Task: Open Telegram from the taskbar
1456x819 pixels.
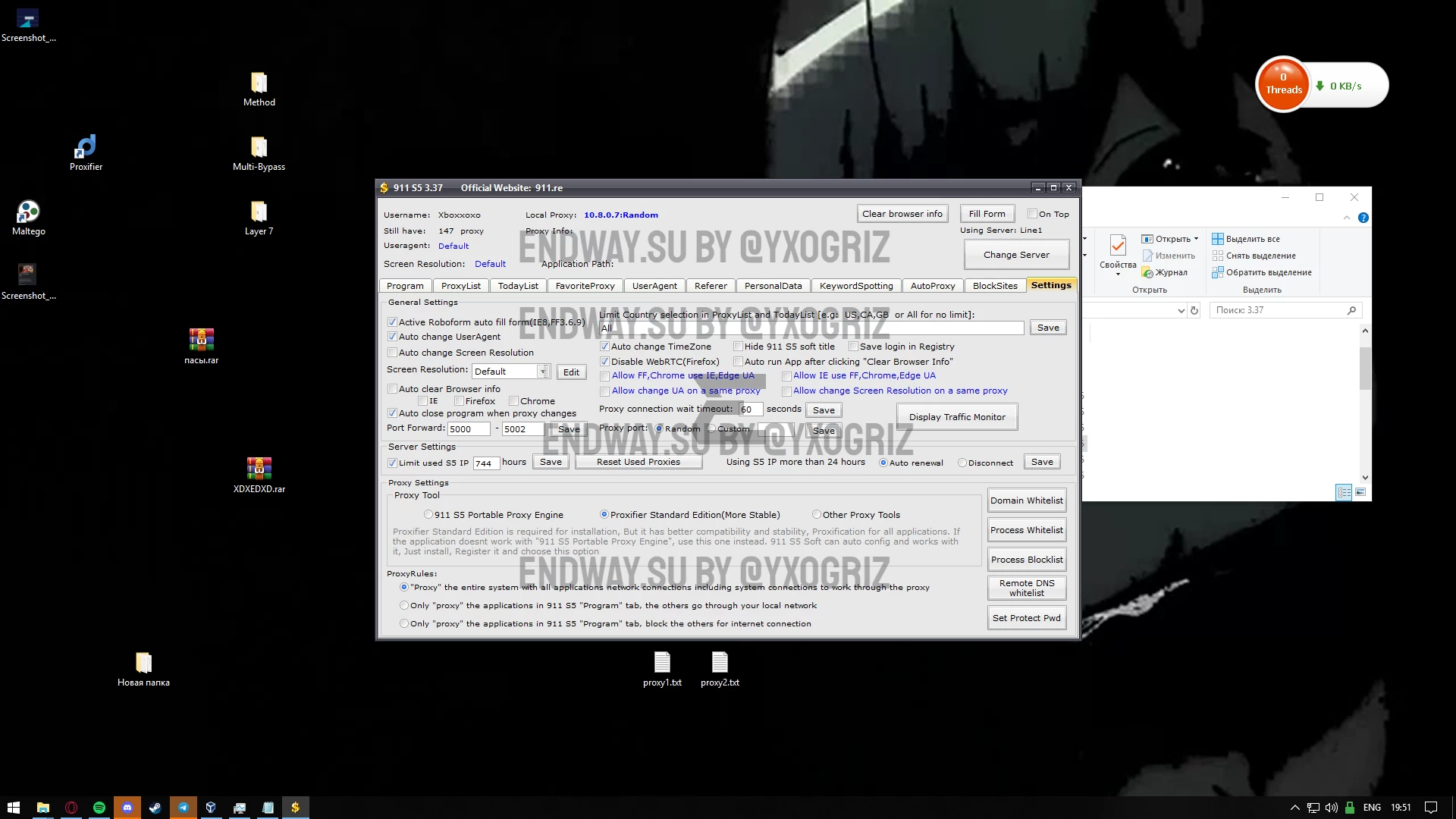Action: [184, 808]
